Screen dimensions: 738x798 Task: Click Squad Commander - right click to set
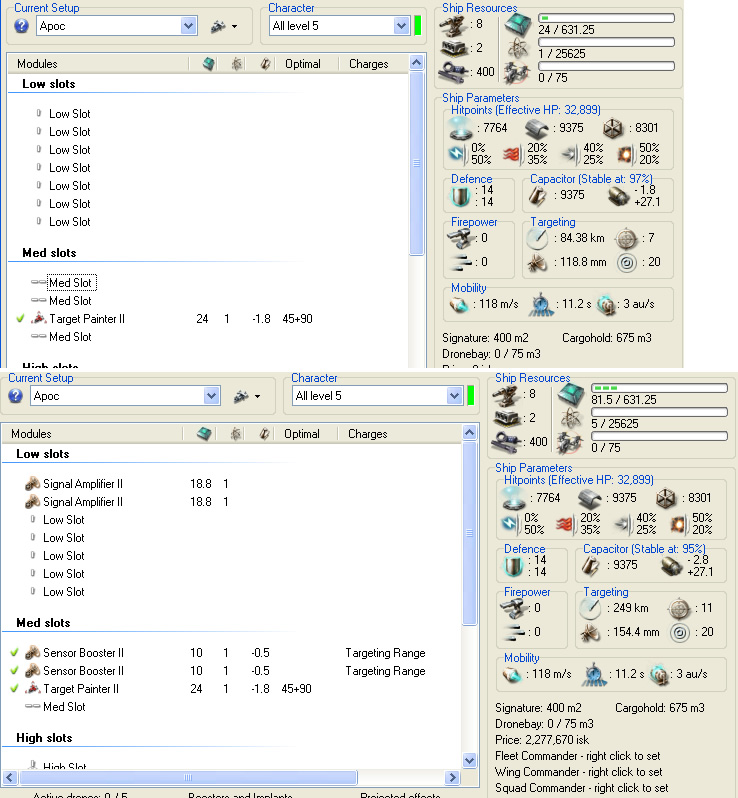582,788
